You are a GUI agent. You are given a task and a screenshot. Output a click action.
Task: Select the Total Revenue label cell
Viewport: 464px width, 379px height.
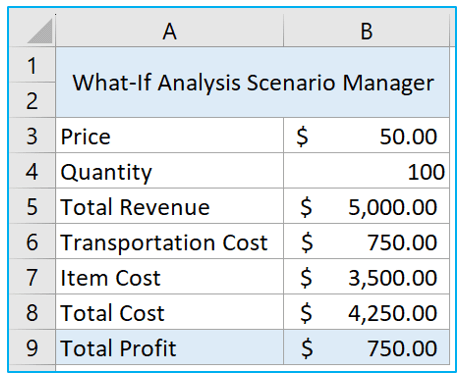point(170,206)
